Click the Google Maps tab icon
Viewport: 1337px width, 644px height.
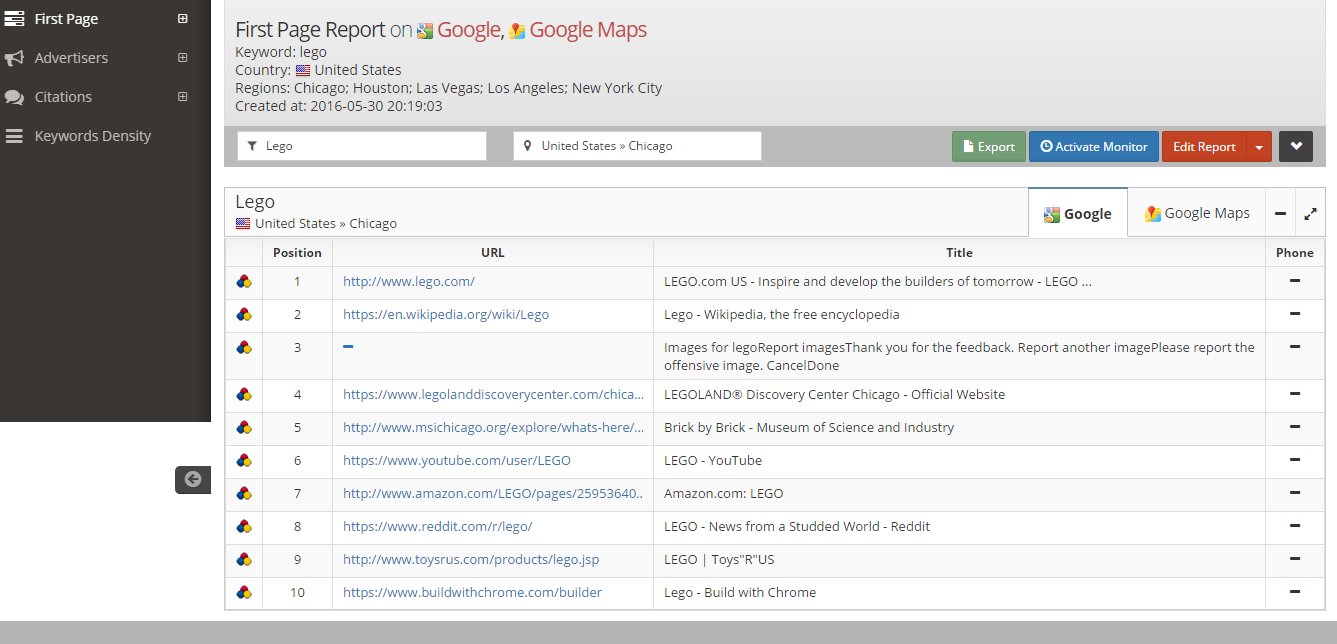(x=1153, y=213)
